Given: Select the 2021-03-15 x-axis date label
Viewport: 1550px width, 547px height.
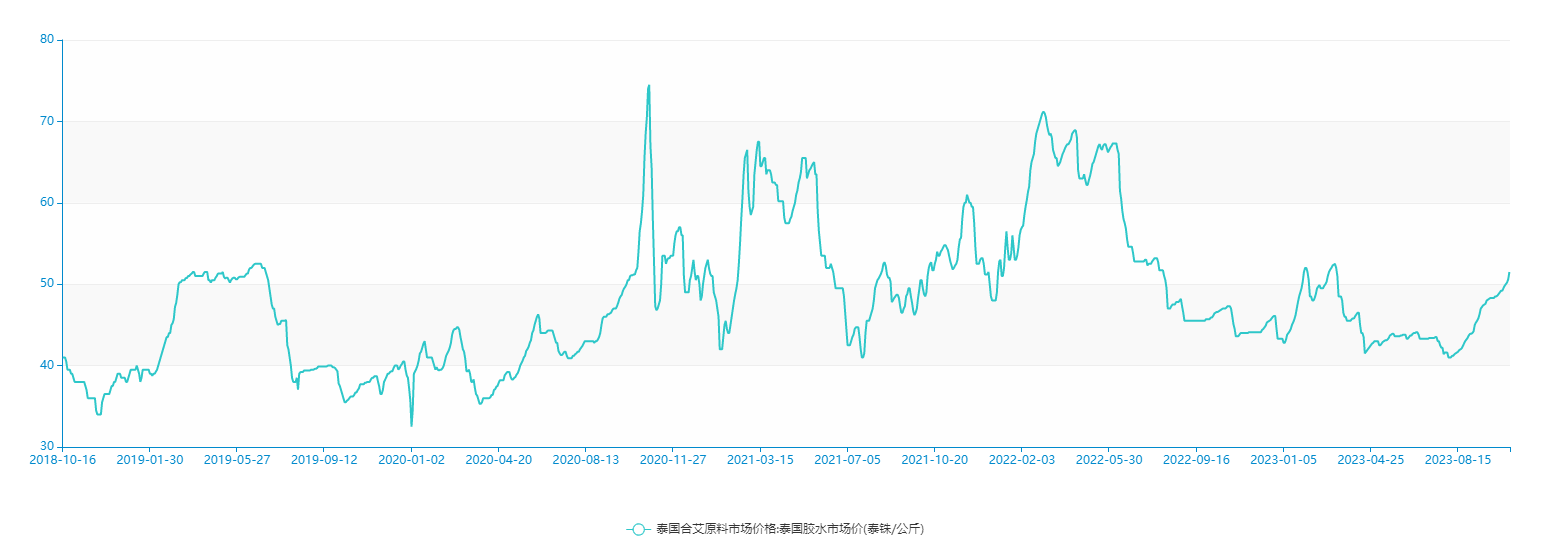Looking at the screenshot, I should click(x=759, y=460).
